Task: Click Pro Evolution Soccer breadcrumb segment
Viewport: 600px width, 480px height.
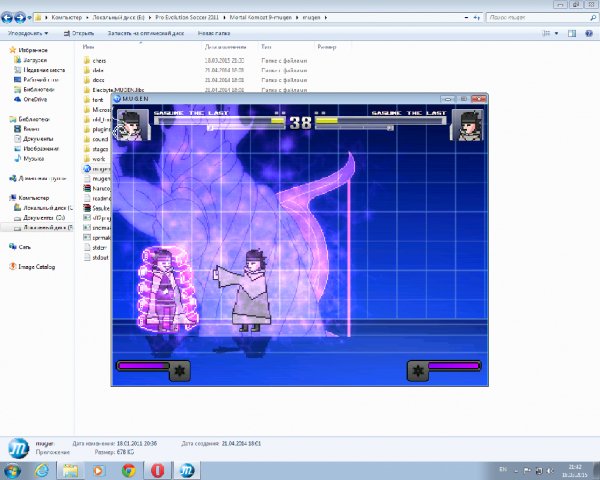Action: coord(187,18)
